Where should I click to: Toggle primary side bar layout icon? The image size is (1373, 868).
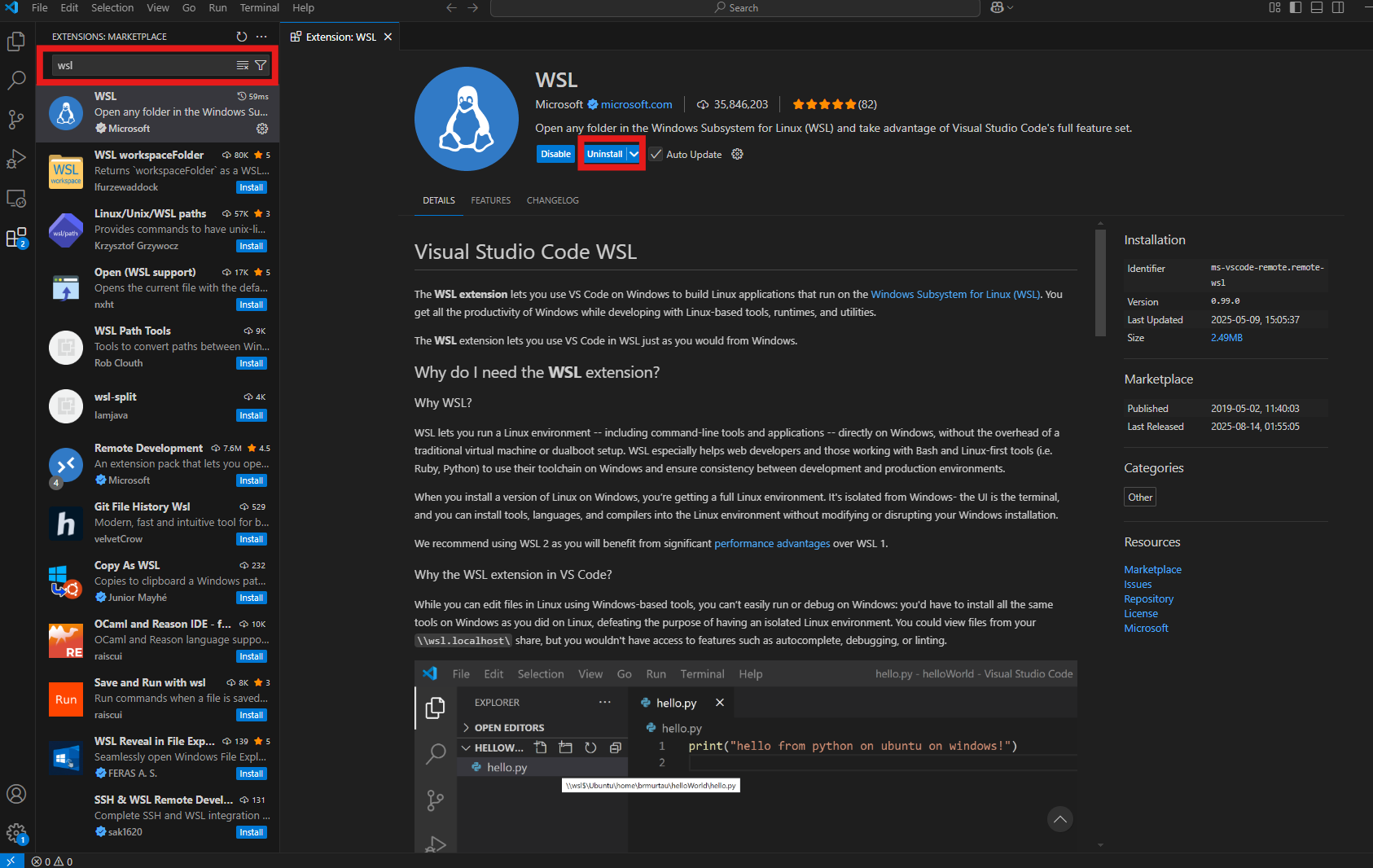[1296, 8]
